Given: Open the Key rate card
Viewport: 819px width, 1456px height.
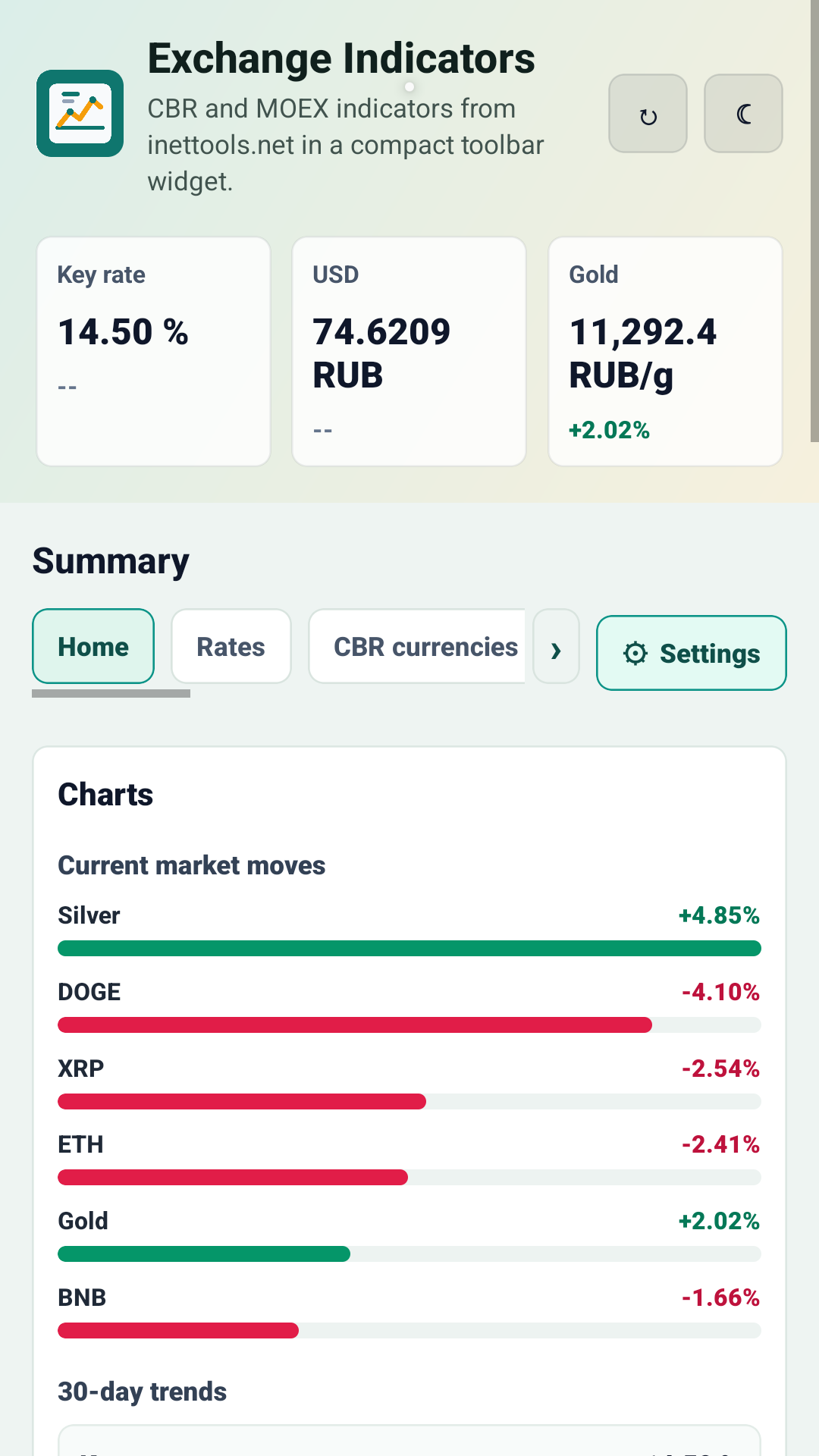Looking at the screenshot, I should [x=153, y=352].
